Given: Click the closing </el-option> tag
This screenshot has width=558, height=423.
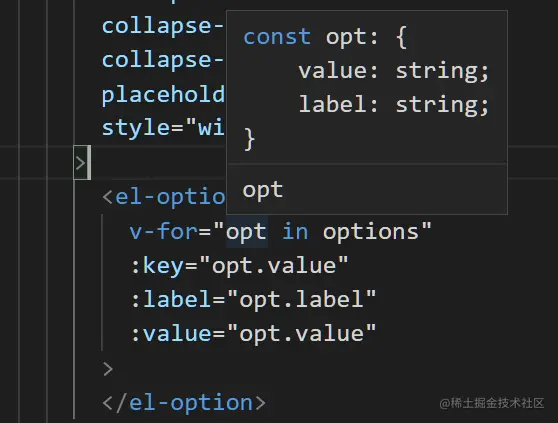Looking at the screenshot, I should tap(184, 403).
